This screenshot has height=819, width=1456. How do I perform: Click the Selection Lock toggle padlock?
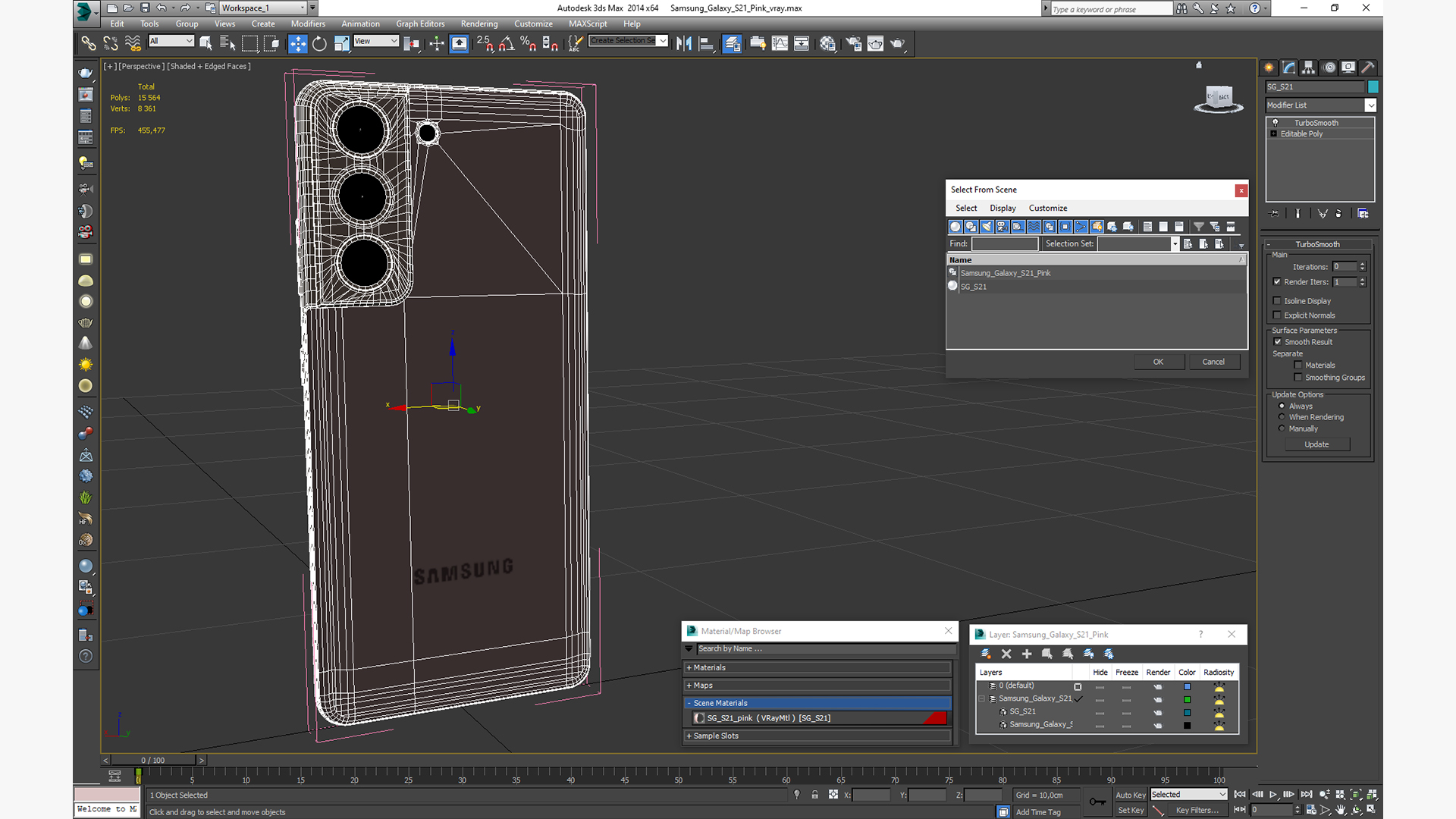[814, 795]
